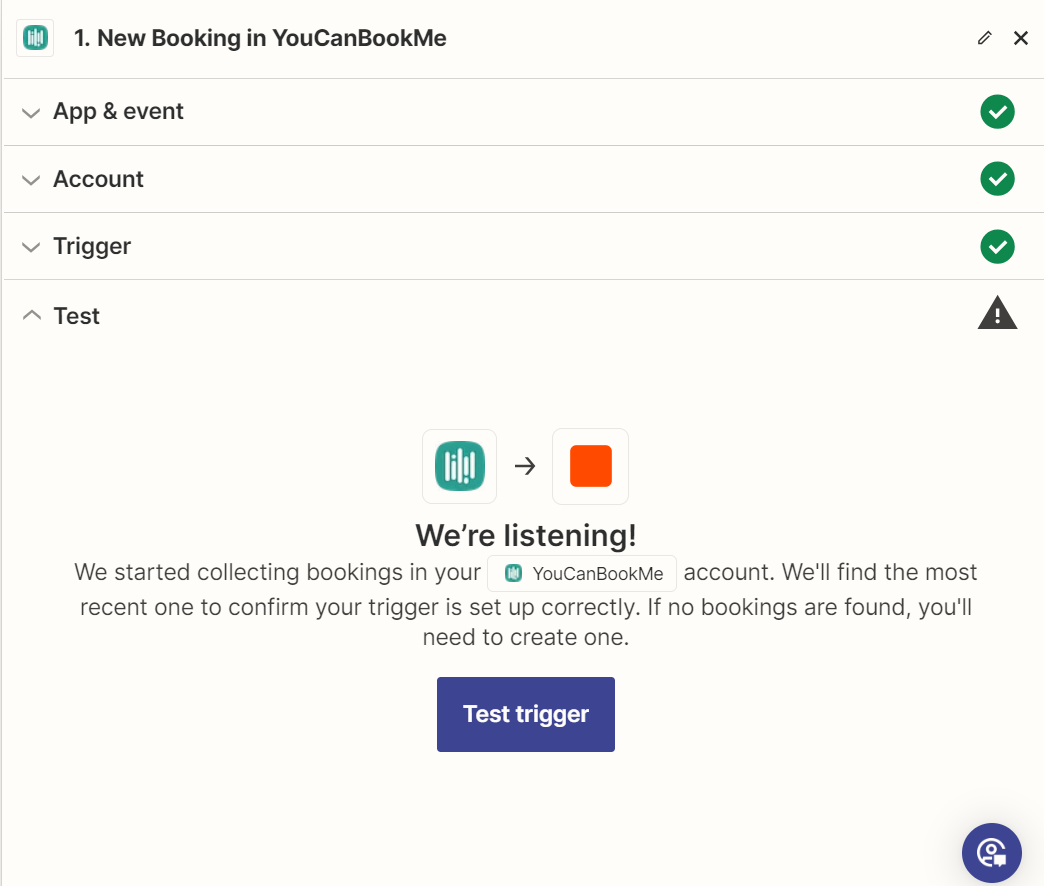Click the YouCanBookMe app icon in the step header

(x=34, y=37)
